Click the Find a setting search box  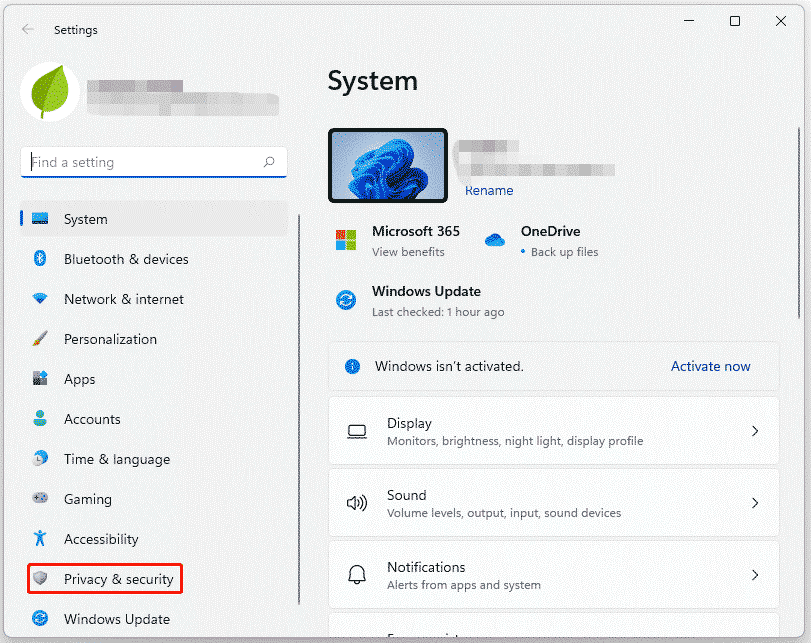tap(145, 162)
